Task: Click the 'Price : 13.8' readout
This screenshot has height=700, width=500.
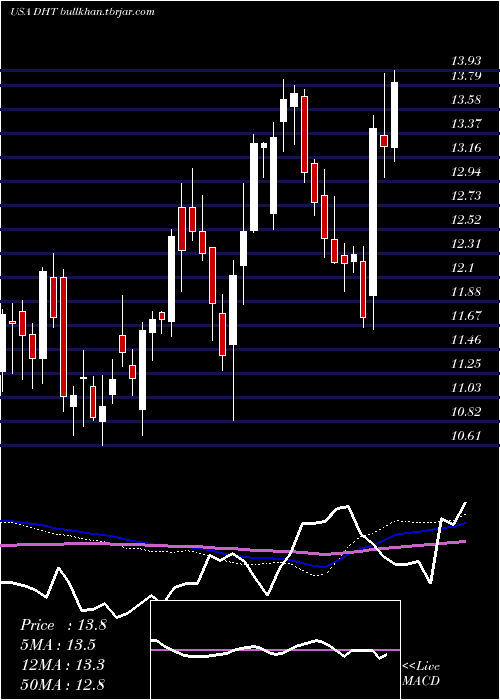Action: [x=63, y=625]
